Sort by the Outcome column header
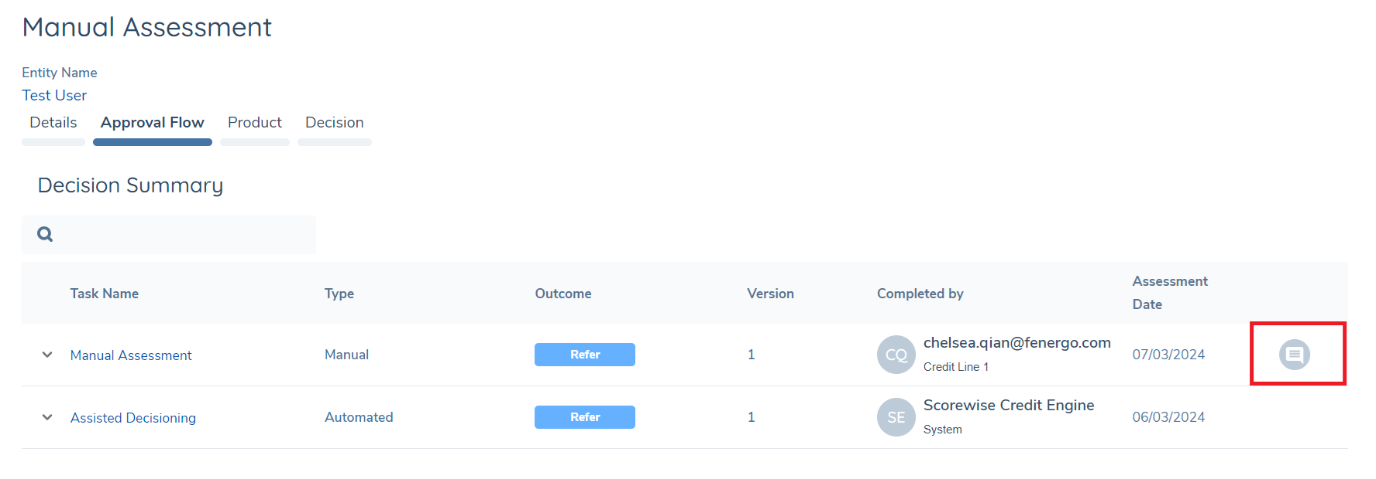1376x479 pixels. 563,294
